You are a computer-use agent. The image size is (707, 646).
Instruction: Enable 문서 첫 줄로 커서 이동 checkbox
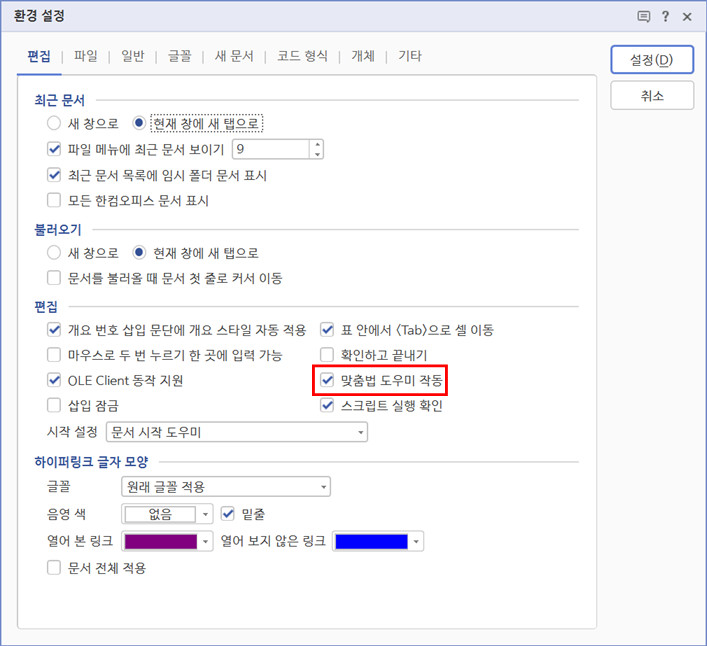pos(54,278)
